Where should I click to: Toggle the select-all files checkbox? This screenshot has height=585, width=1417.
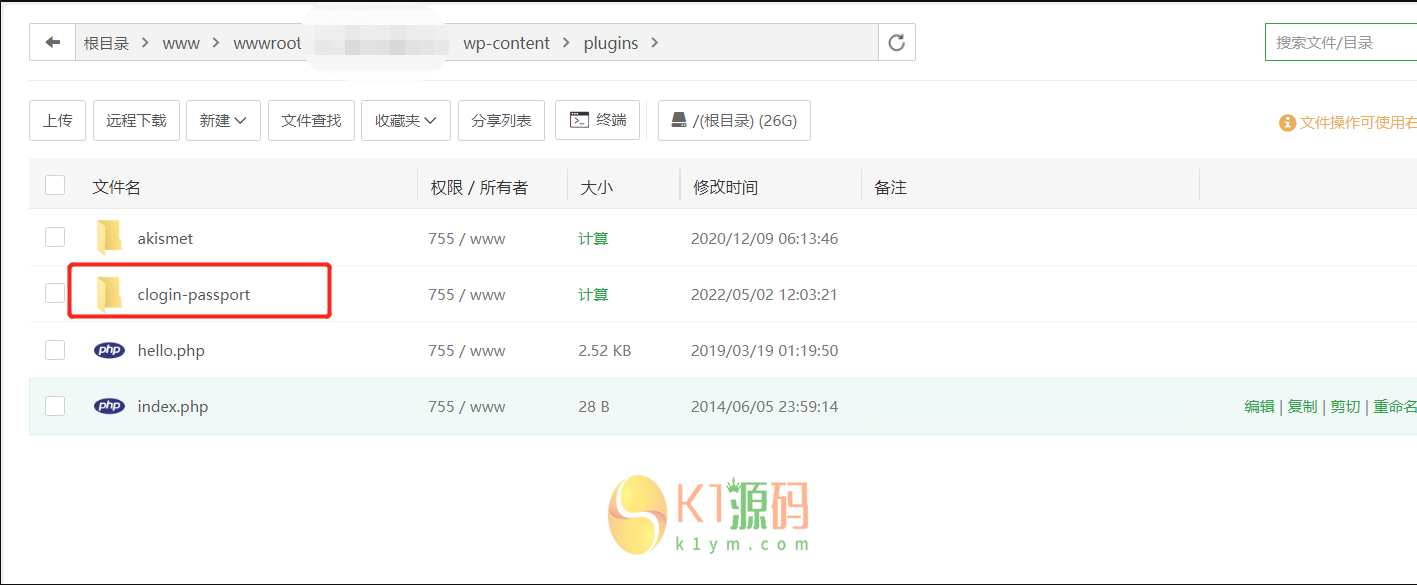pyautogui.click(x=55, y=185)
